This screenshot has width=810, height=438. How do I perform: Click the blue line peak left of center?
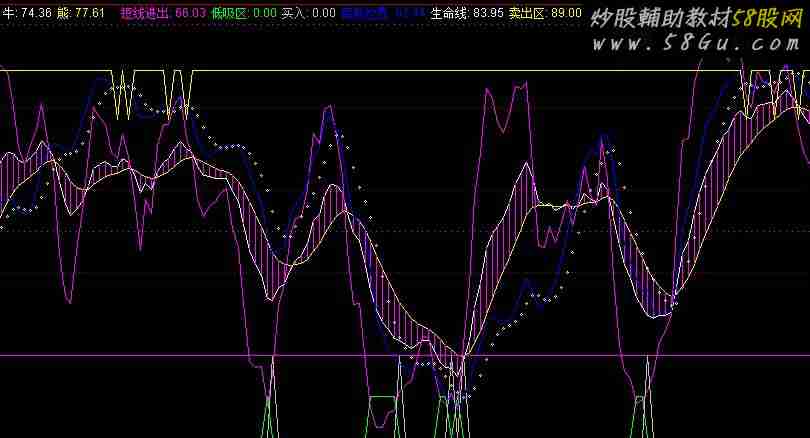(328, 110)
